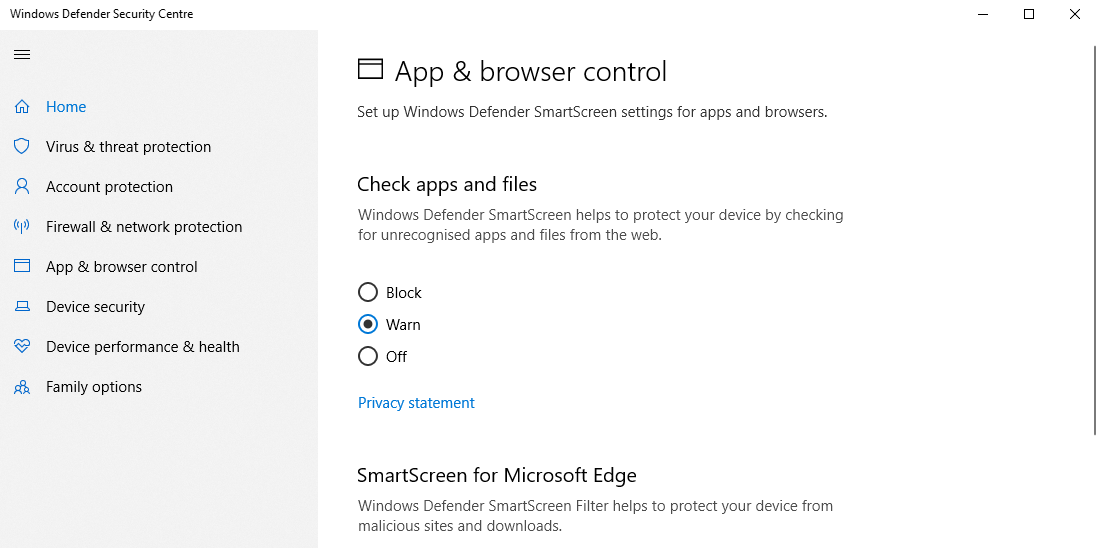The width and height of the screenshot is (1096, 548).
Task: Click the vertical scrollbar thumb
Action: (1093, 240)
